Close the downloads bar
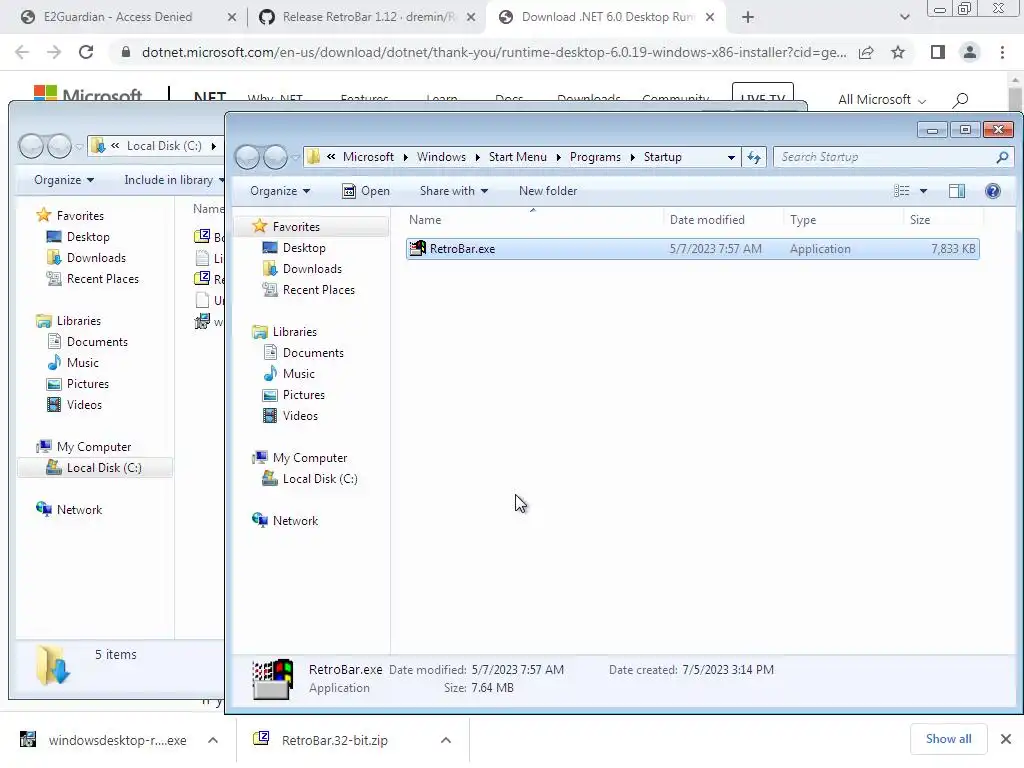 click(x=1006, y=739)
